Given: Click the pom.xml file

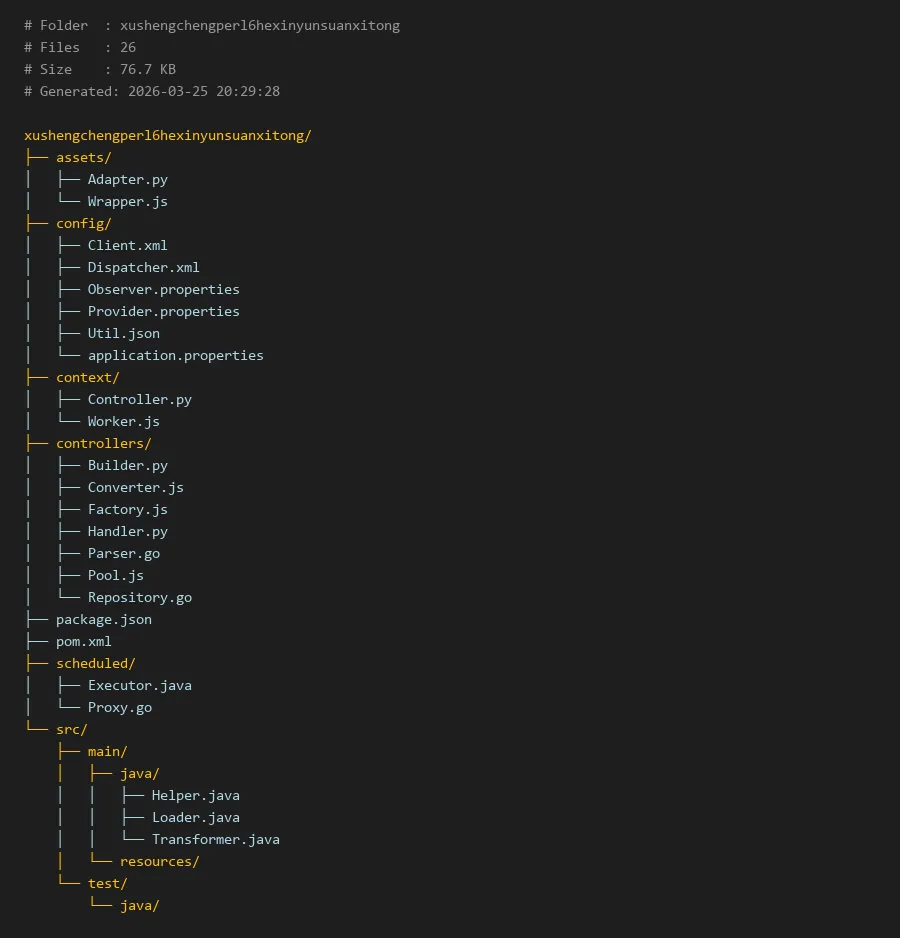Looking at the screenshot, I should click(x=83, y=642).
